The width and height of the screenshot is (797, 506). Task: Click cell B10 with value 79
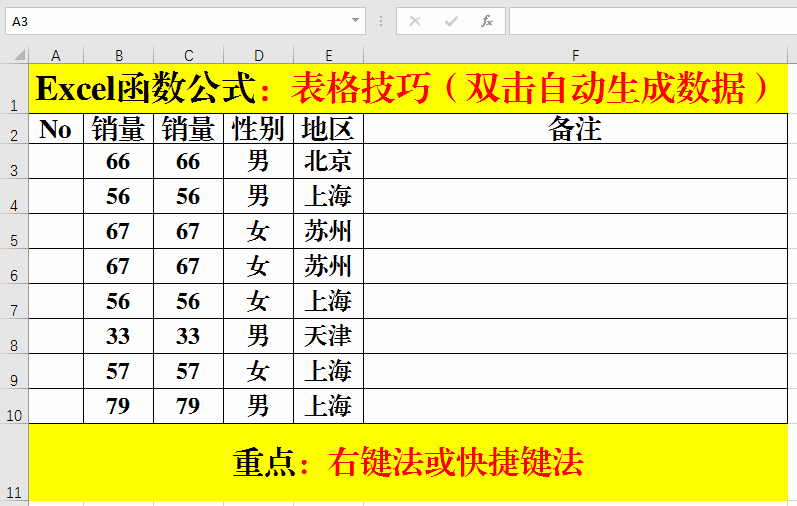point(118,406)
